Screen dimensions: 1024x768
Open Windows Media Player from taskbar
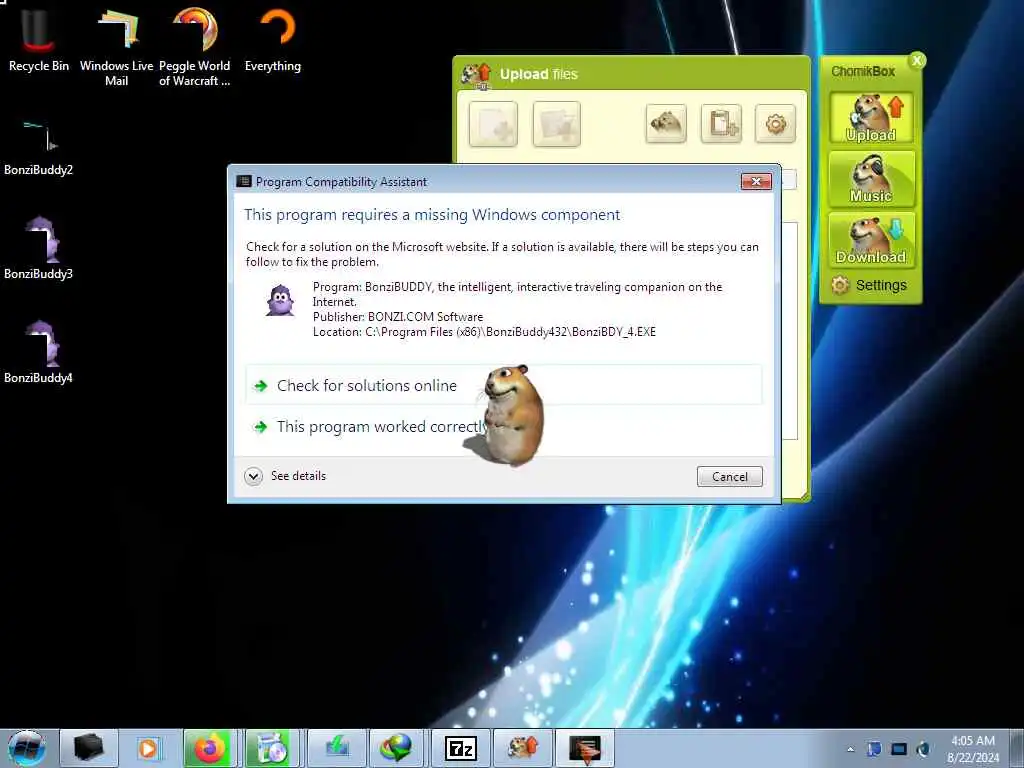pos(148,748)
